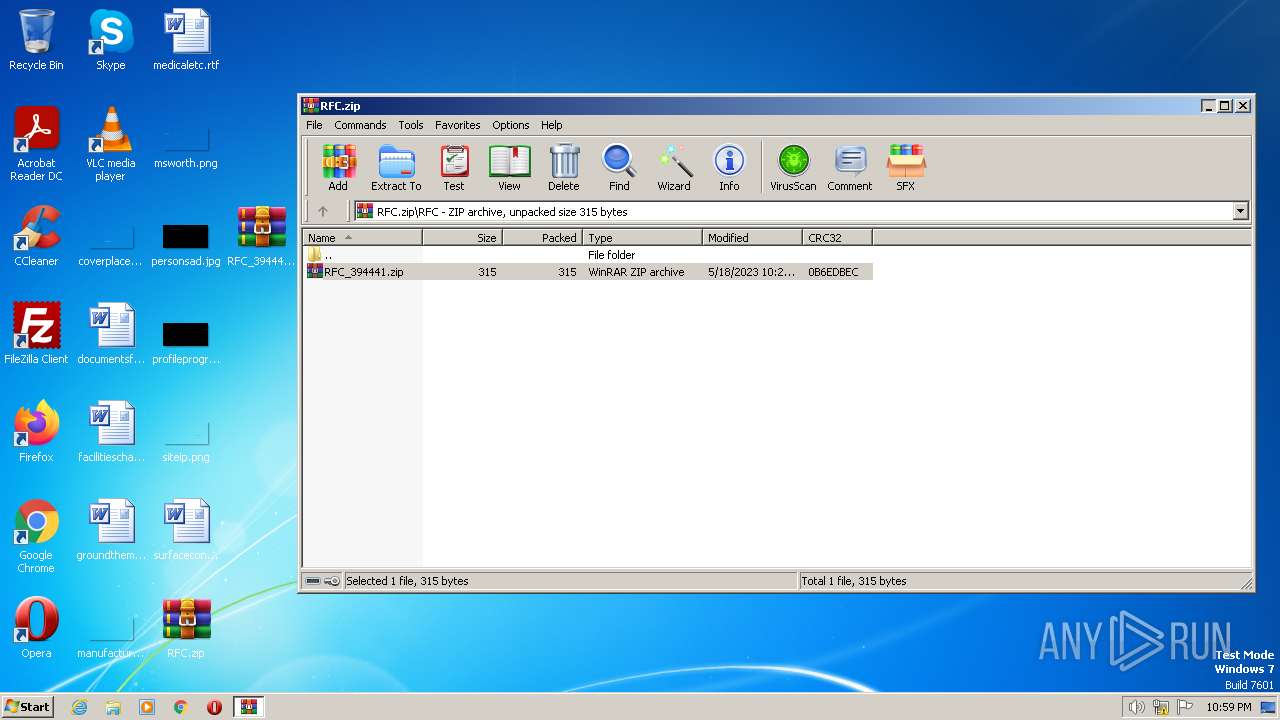Sort by the Name column header
The height and width of the screenshot is (720, 1280).
(362, 238)
